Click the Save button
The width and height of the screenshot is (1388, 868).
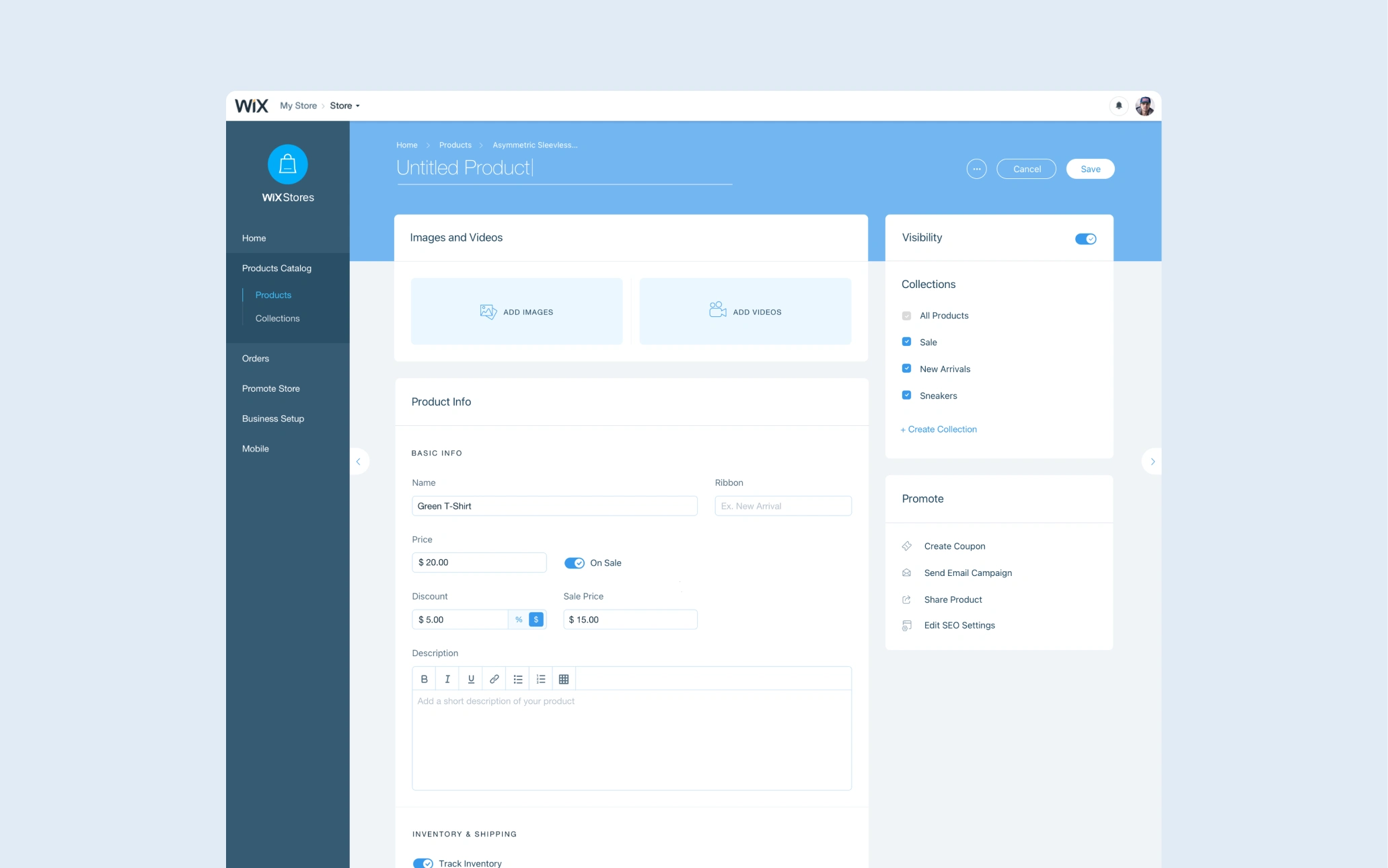[1090, 169]
